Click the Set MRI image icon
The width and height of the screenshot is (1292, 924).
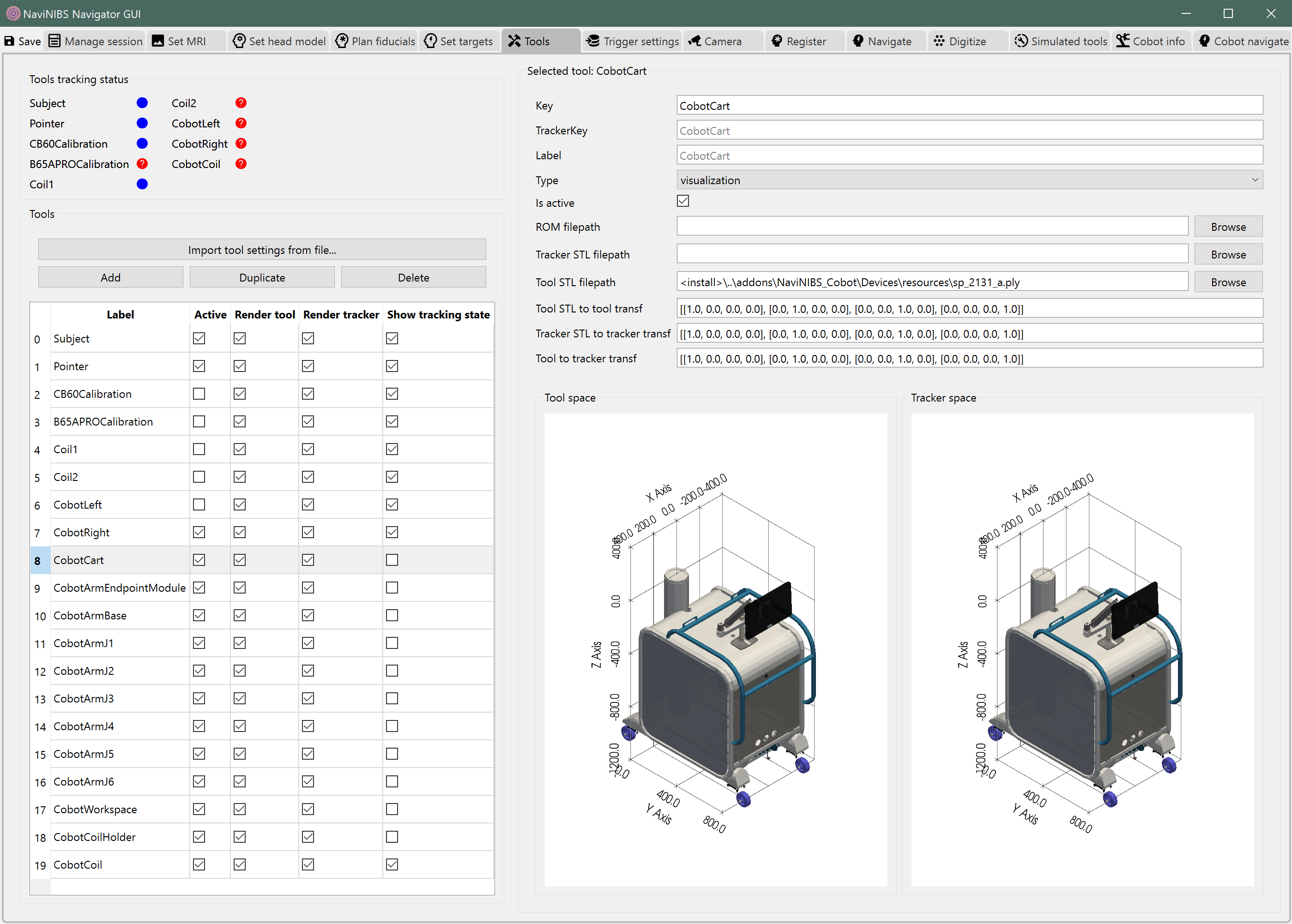pos(158,41)
